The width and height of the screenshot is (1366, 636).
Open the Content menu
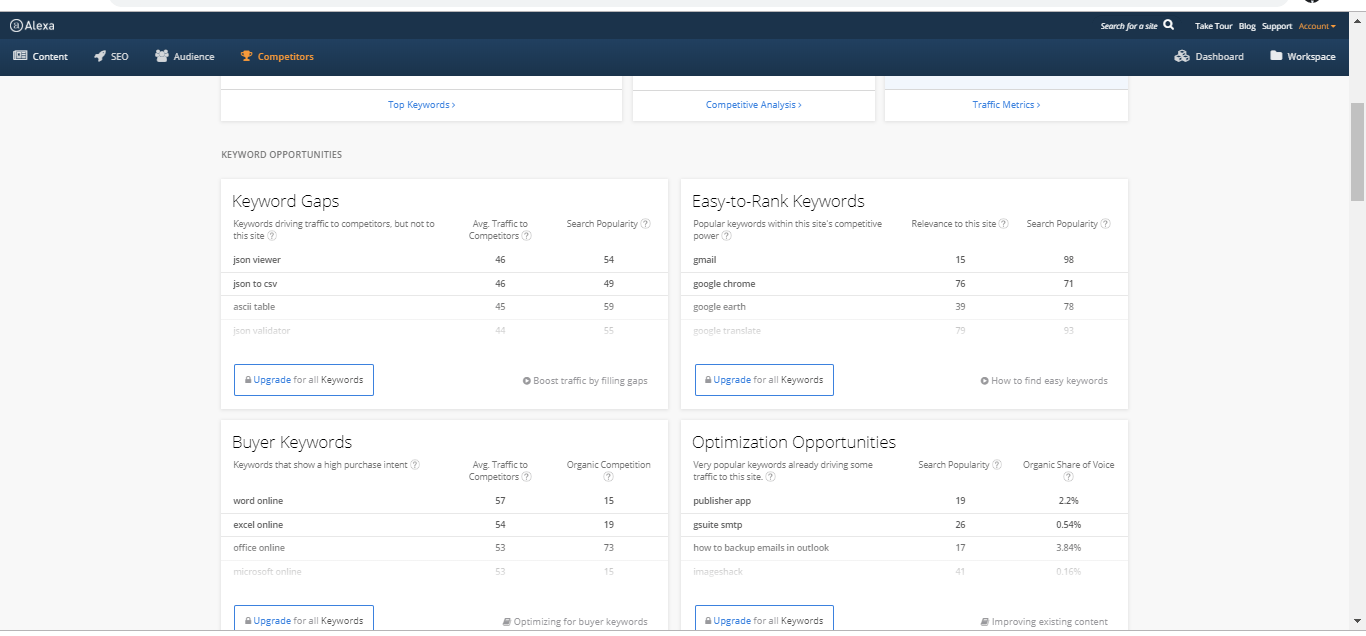[x=41, y=57]
